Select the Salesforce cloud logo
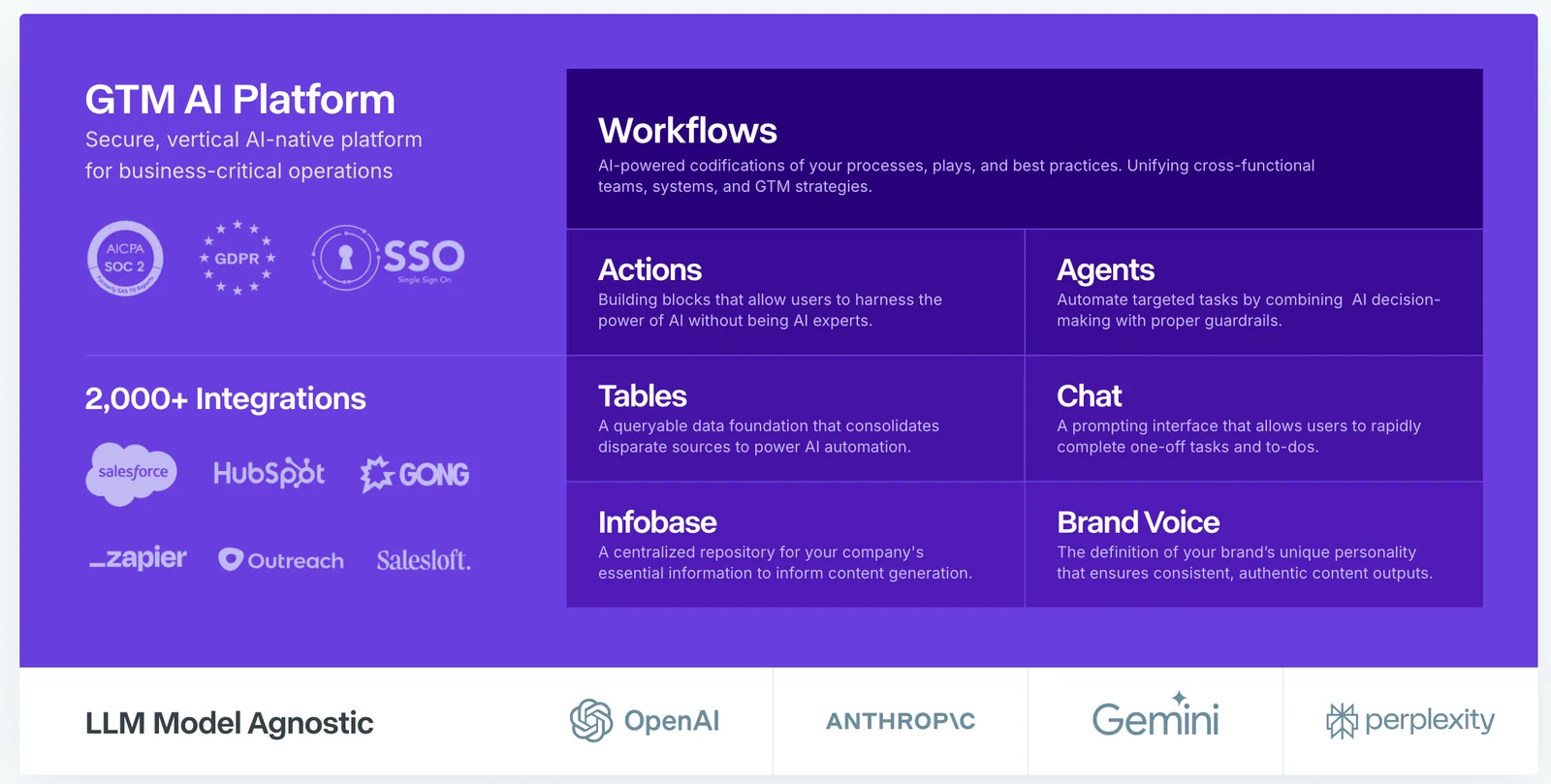1551x784 pixels. (132, 473)
